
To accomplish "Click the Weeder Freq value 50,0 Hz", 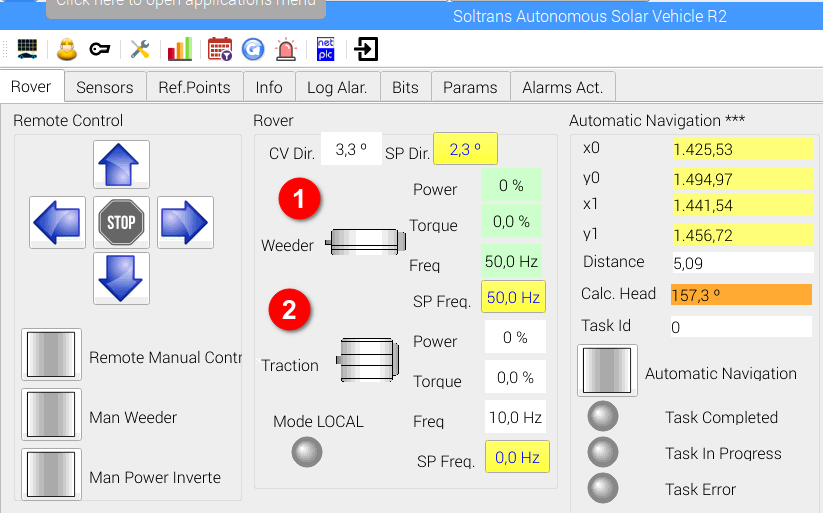I will (511, 261).
